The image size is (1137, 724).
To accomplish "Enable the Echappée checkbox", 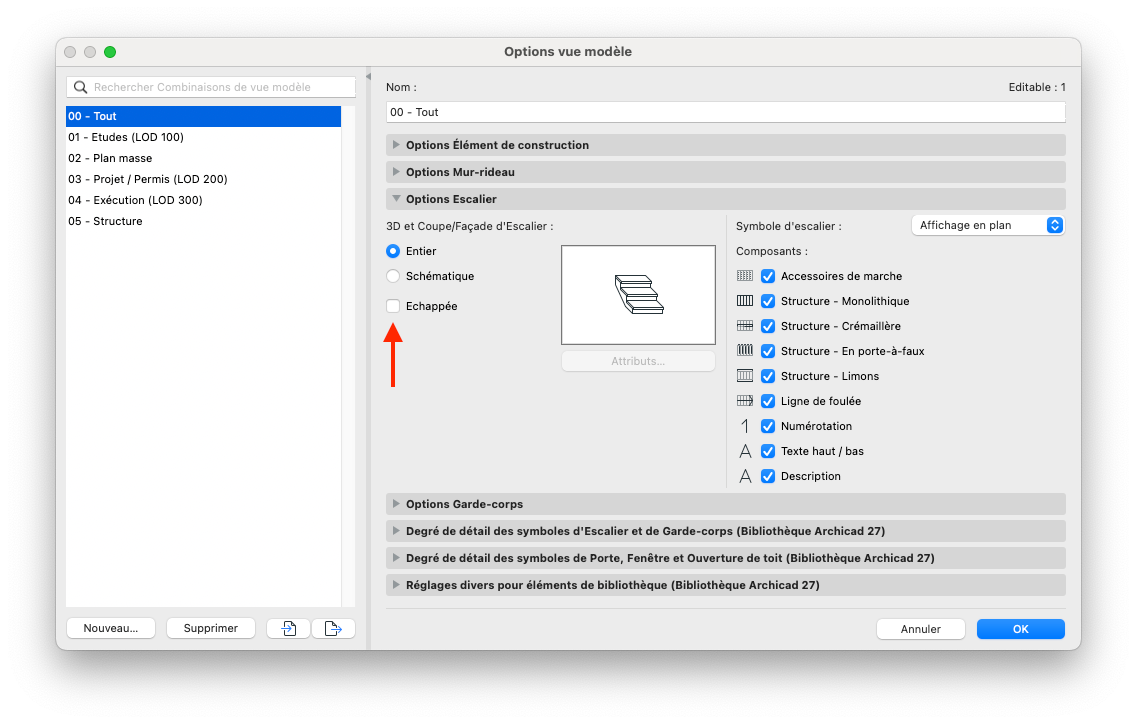I will click(393, 306).
